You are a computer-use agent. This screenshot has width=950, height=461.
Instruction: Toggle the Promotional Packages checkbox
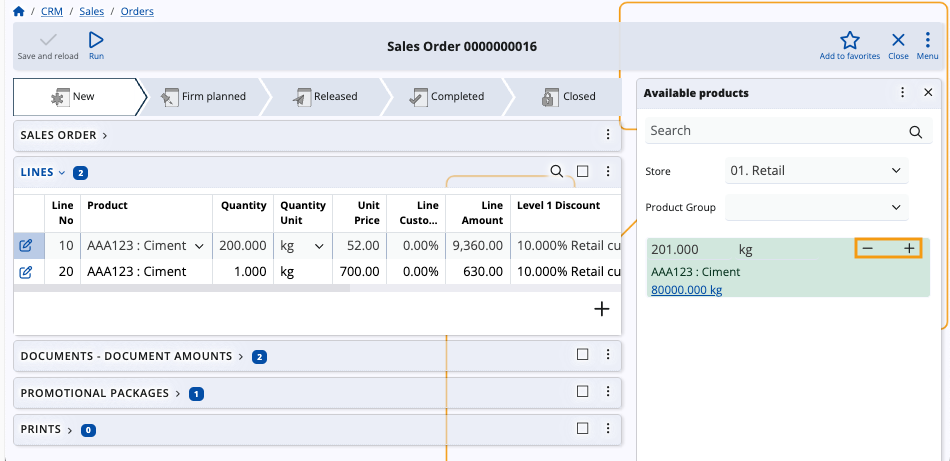click(x=582, y=391)
